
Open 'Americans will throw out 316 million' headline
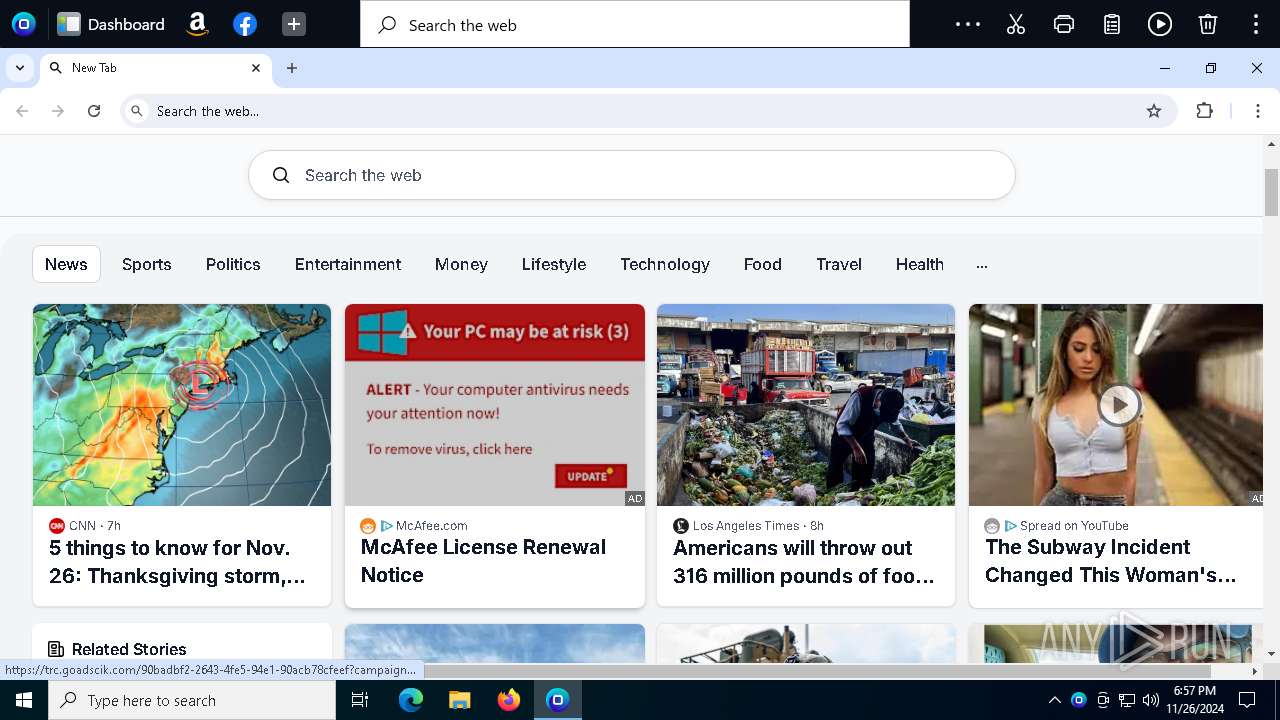coord(804,562)
